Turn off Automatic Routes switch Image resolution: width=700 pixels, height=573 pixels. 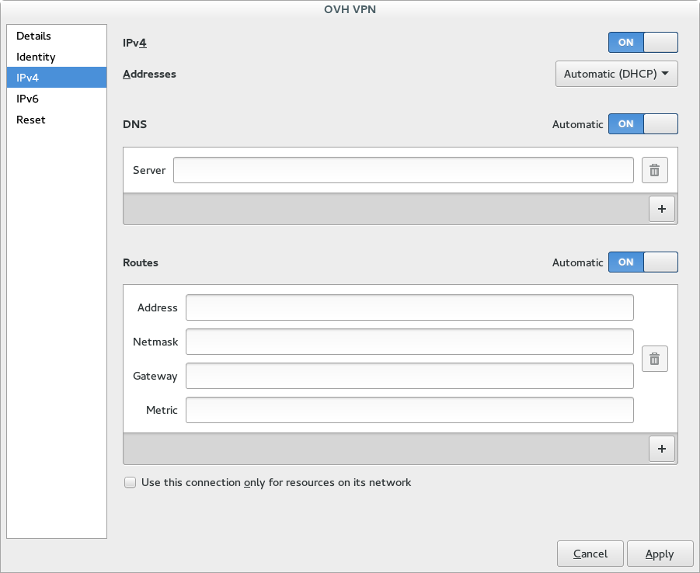coord(642,262)
